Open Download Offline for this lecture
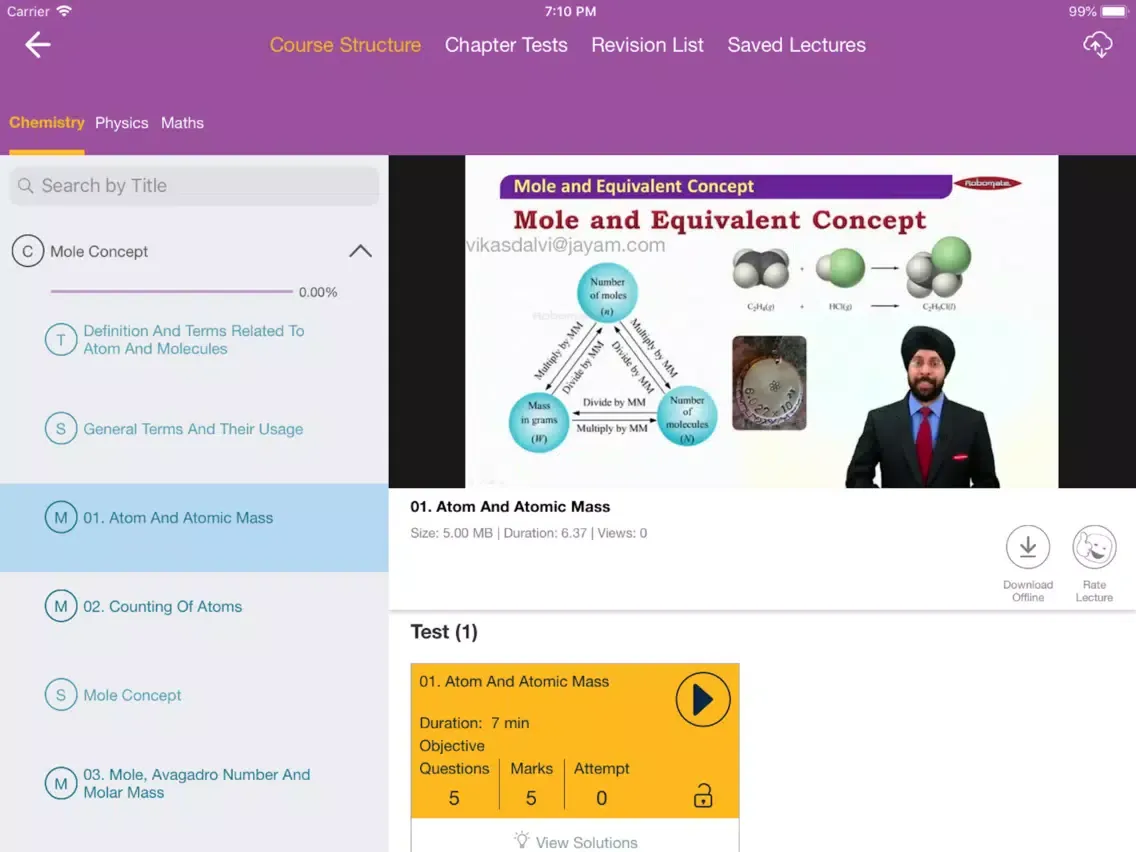 [x=1028, y=547]
